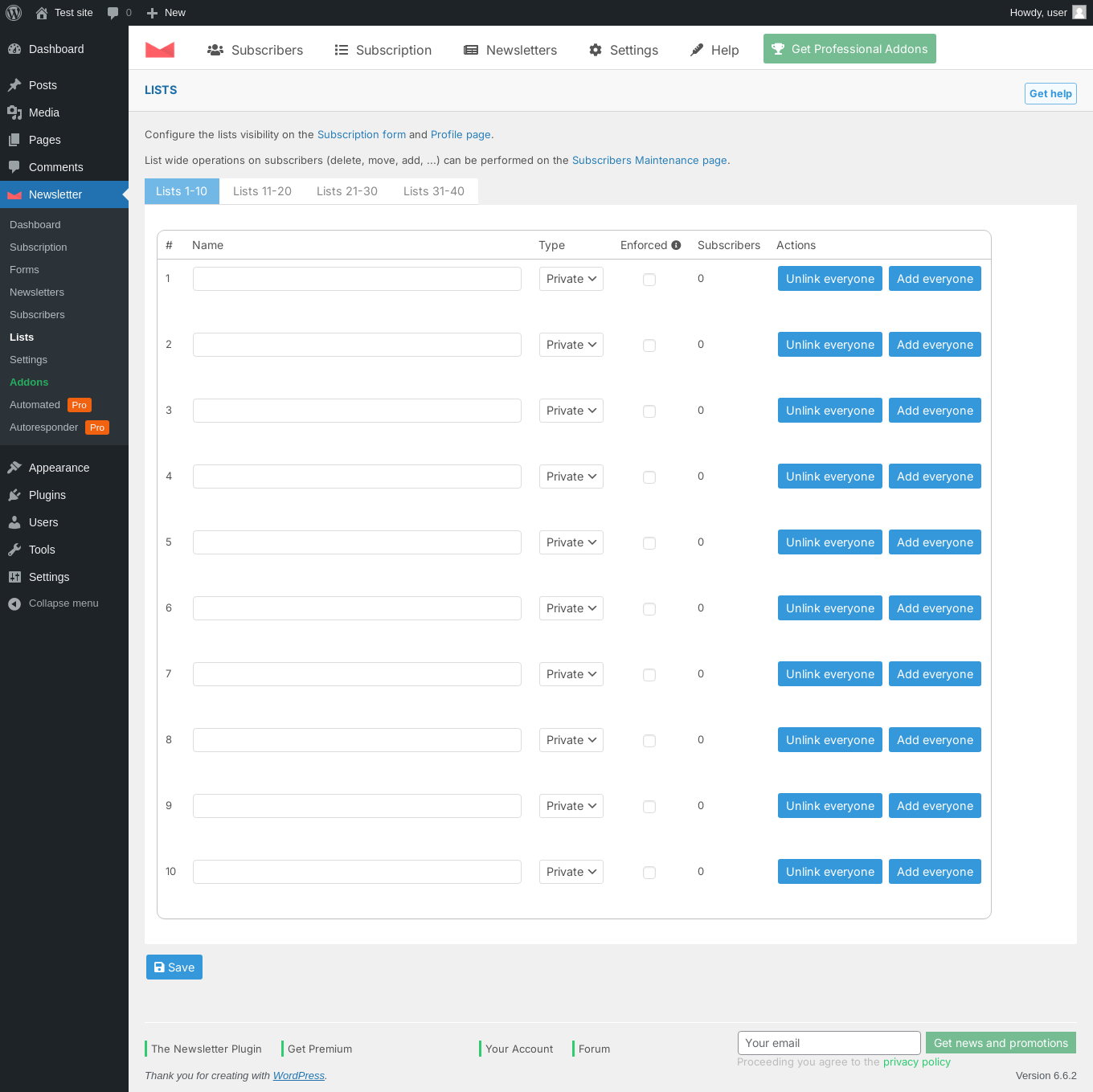Click Add everyone for list 5

tap(935, 542)
